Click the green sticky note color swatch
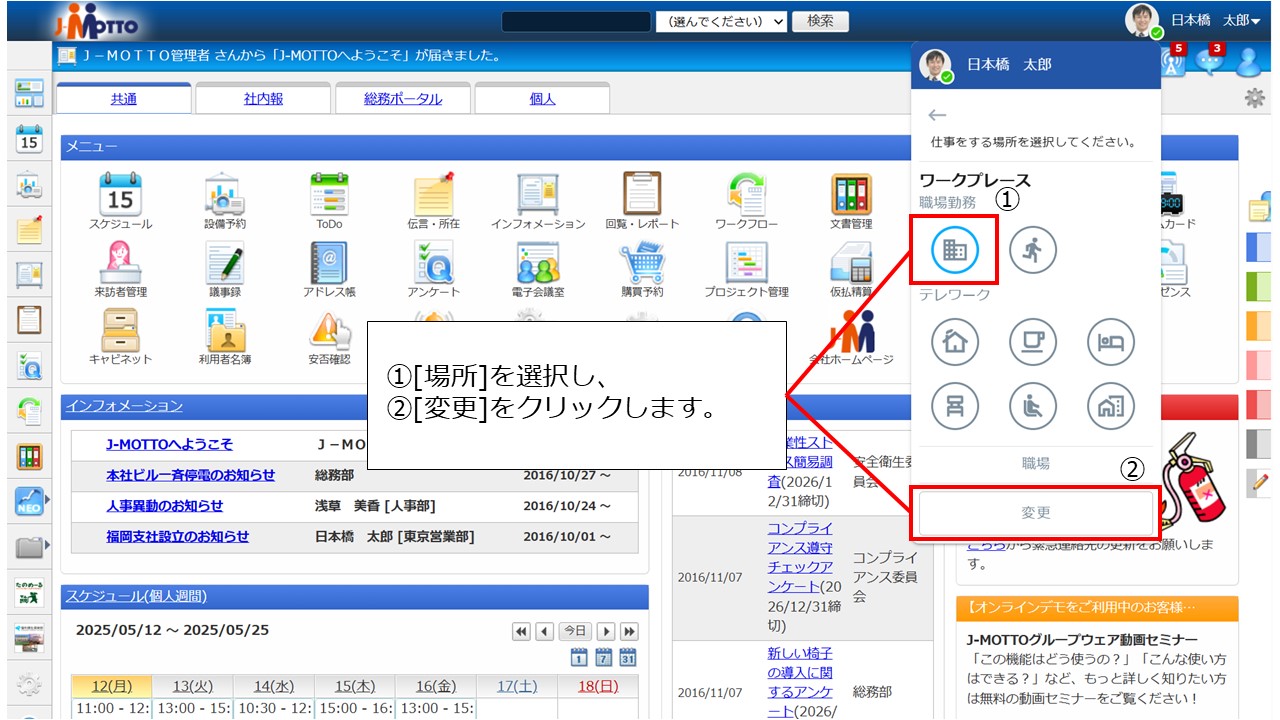The height and width of the screenshot is (720, 1280). (1258, 286)
